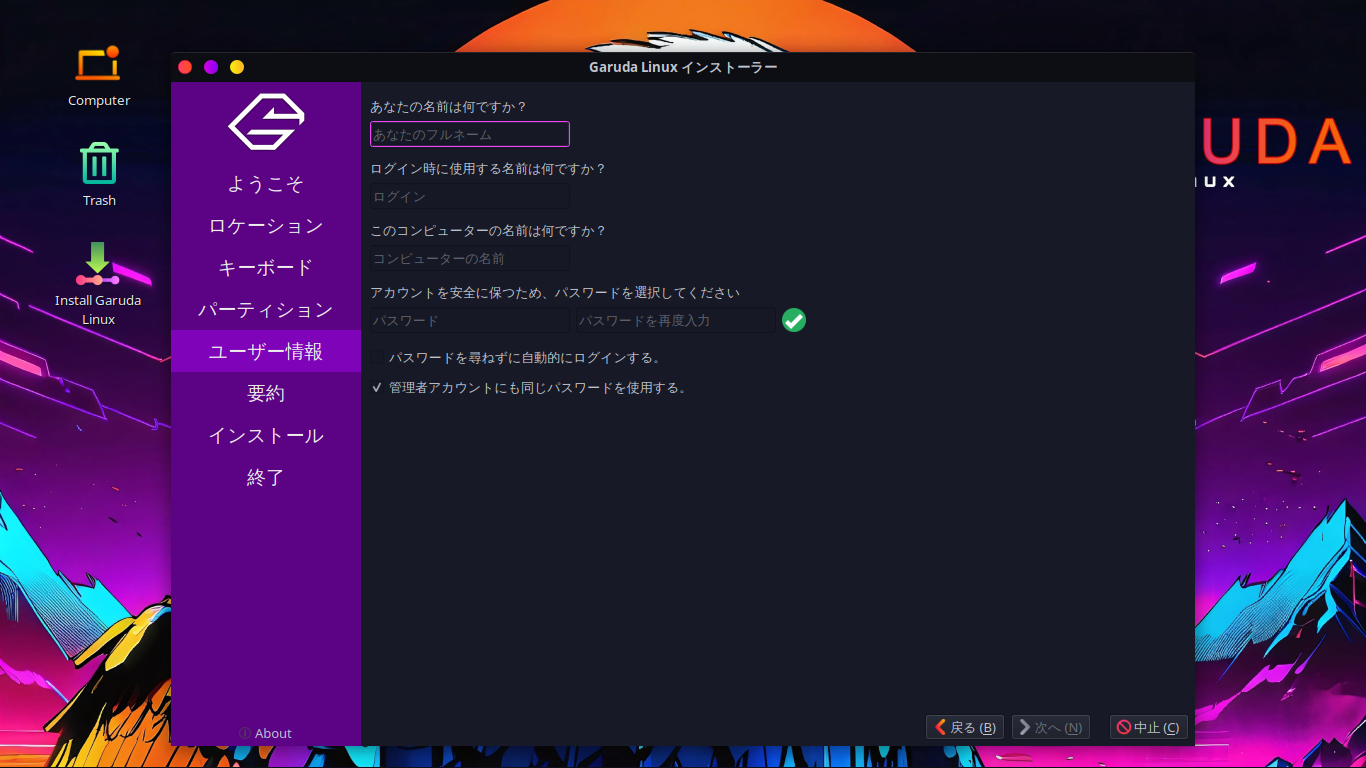Image resolution: width=1366 pixels, height=768 pixels.
Task: Select the パーティション step in the sidebar
Action: pos(266,310)
